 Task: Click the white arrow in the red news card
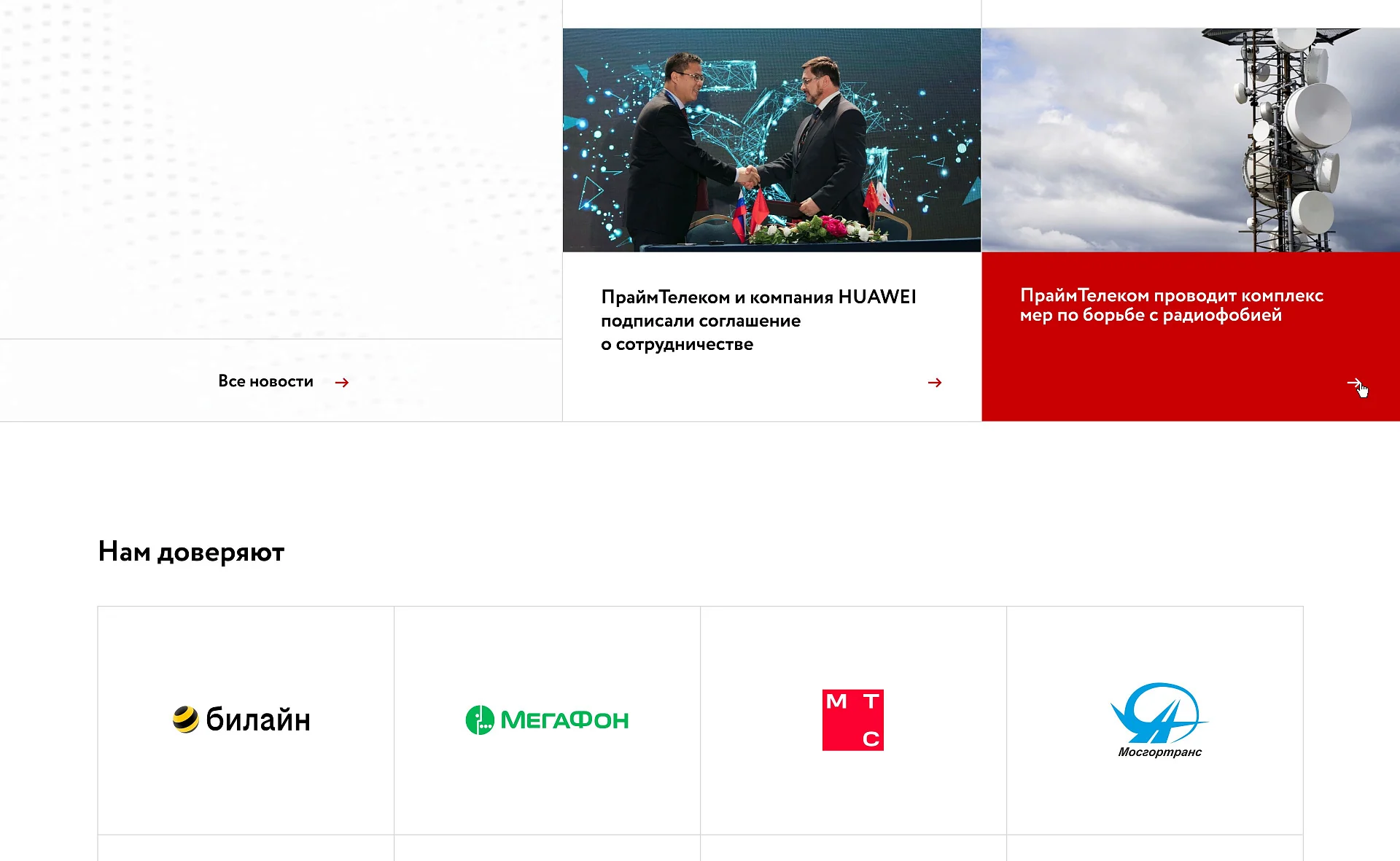point(1354,383)
